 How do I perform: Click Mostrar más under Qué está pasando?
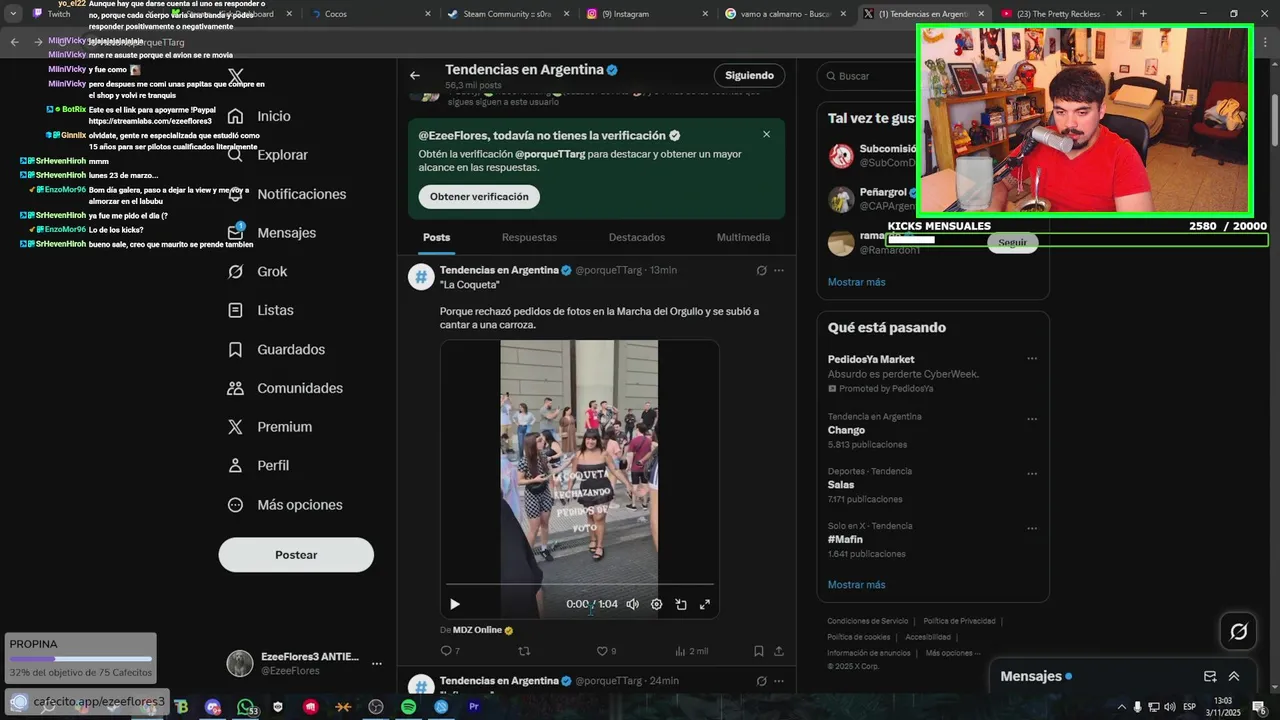pos(856,585)
